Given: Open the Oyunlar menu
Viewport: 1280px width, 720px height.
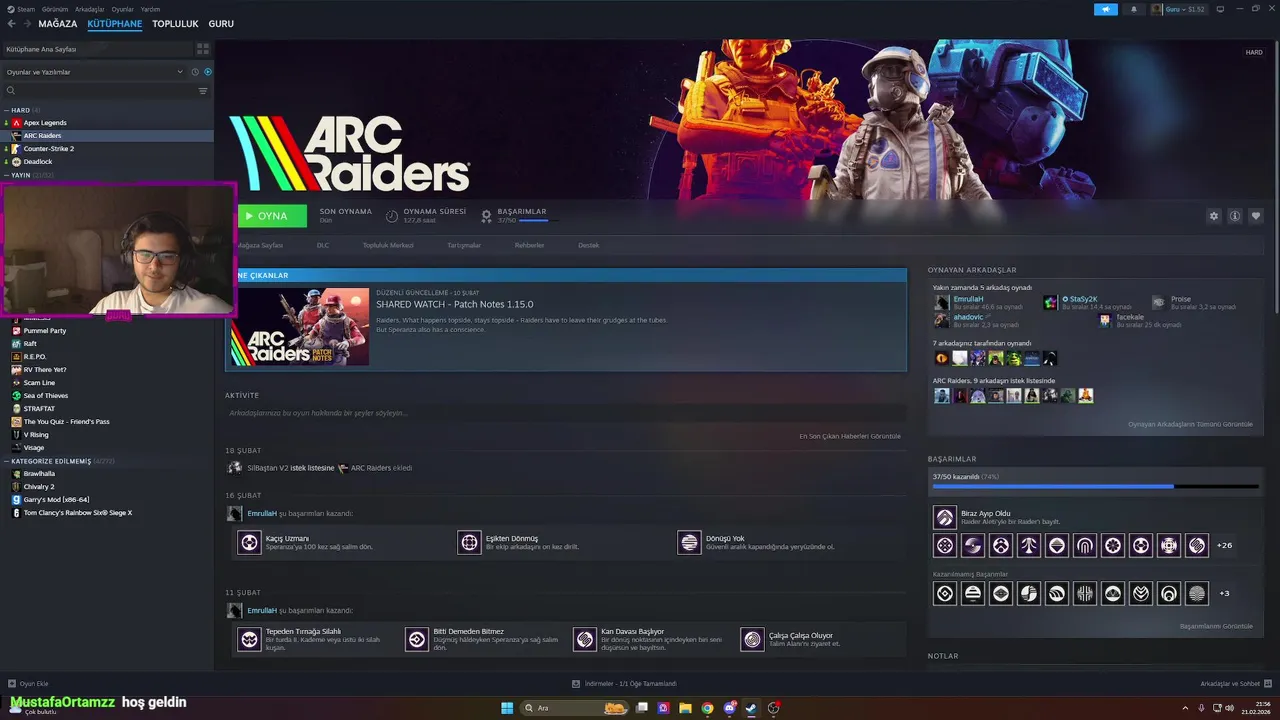Looking at the screenshot, I should [122, 9].
